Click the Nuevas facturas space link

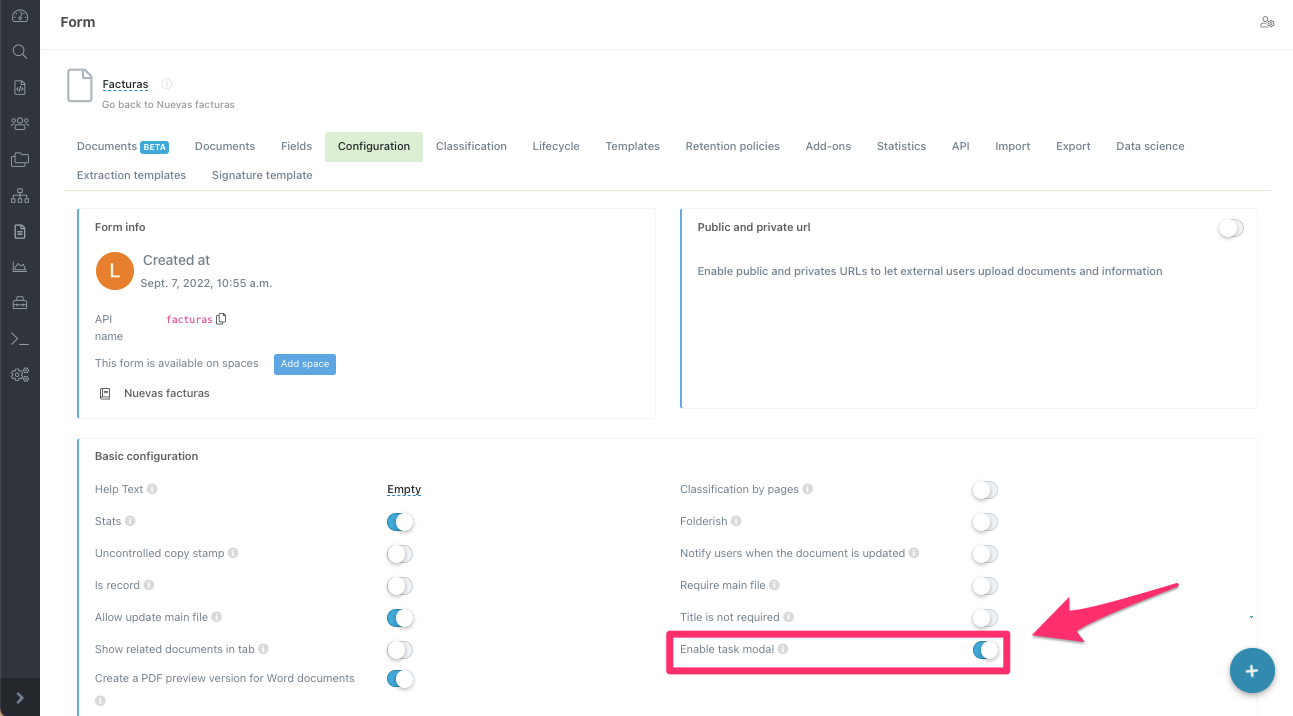[167, 393]
